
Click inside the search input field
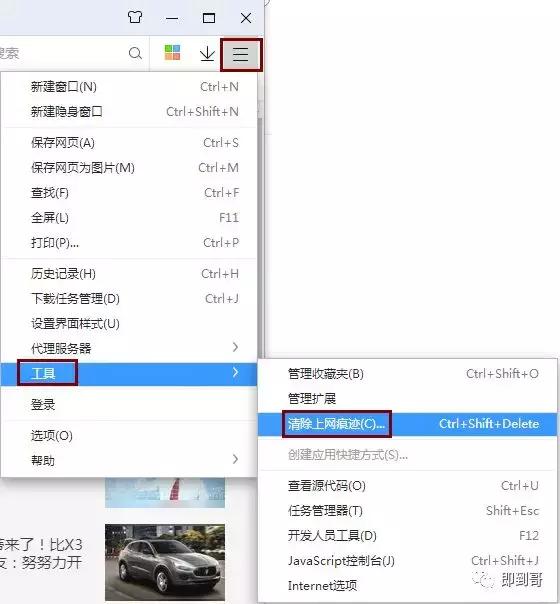pos(64,53)
